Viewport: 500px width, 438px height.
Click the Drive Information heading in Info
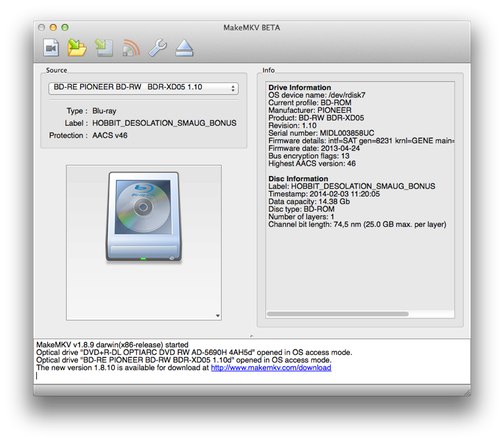click(x=300, y=87)
